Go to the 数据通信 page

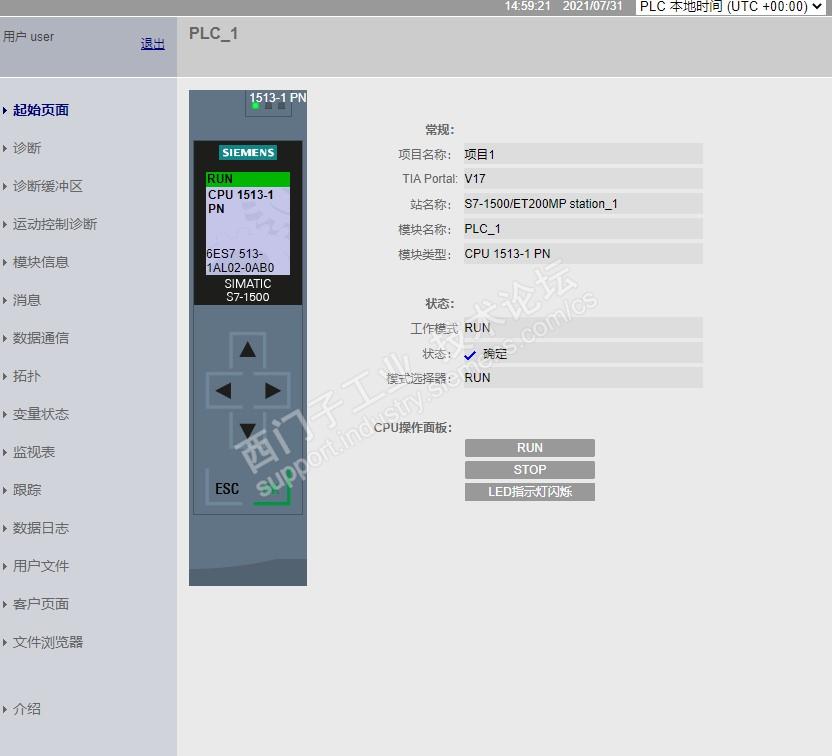pyautogui.click(x=41, y=338)
